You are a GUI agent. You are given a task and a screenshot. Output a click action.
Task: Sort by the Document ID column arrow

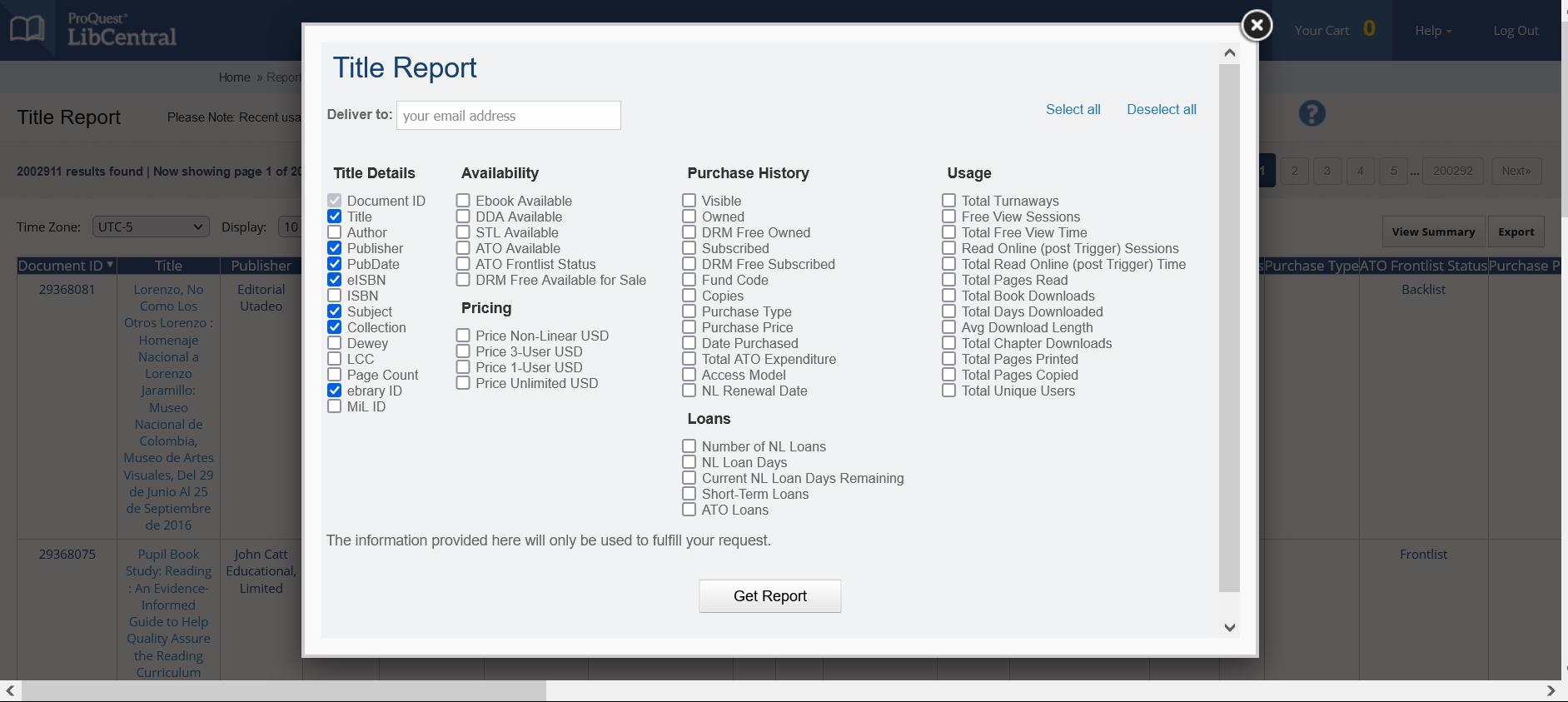click(110, 266)
